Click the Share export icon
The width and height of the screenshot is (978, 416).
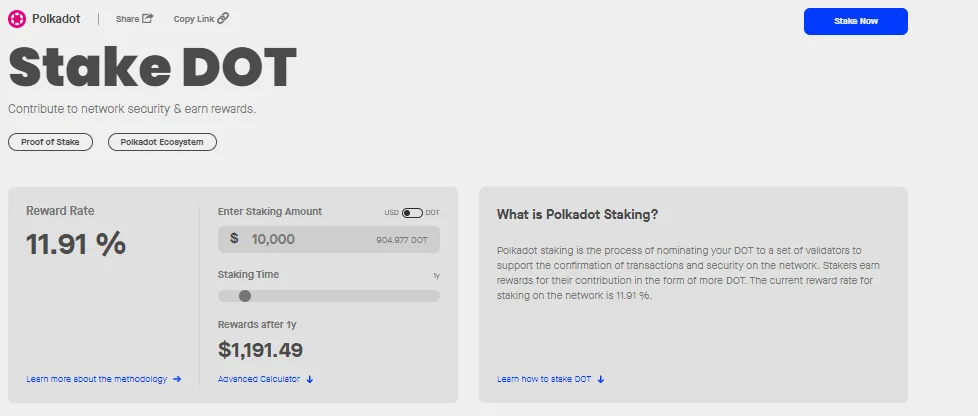[x=148, y=18]
